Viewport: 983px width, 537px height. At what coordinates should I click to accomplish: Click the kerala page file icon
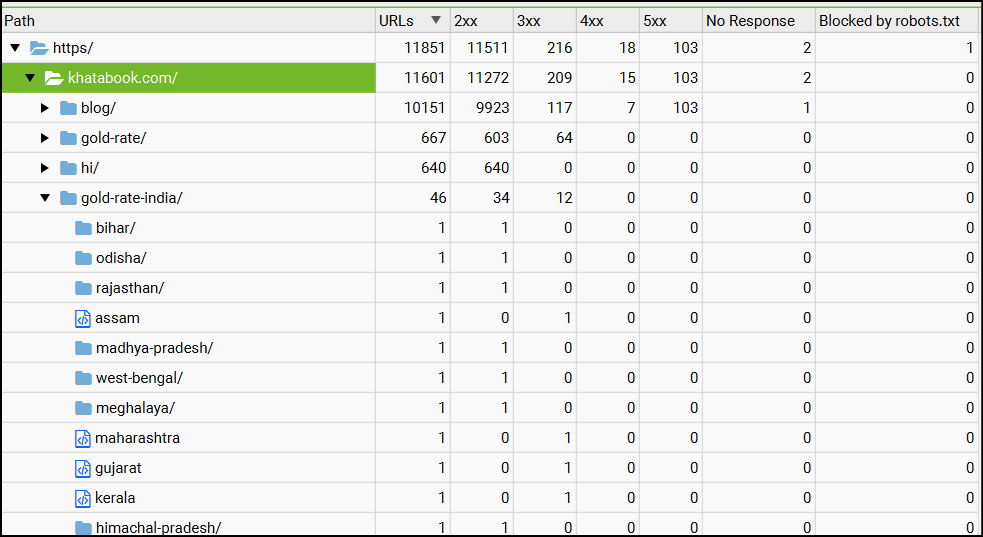[83, 498]
